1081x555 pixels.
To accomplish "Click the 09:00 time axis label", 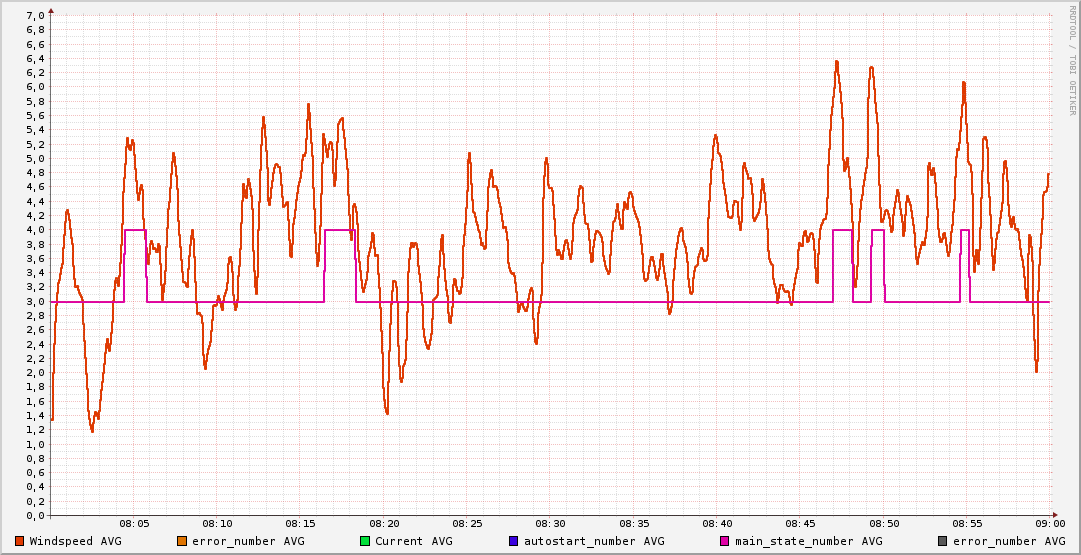I will coord(1049,523).
